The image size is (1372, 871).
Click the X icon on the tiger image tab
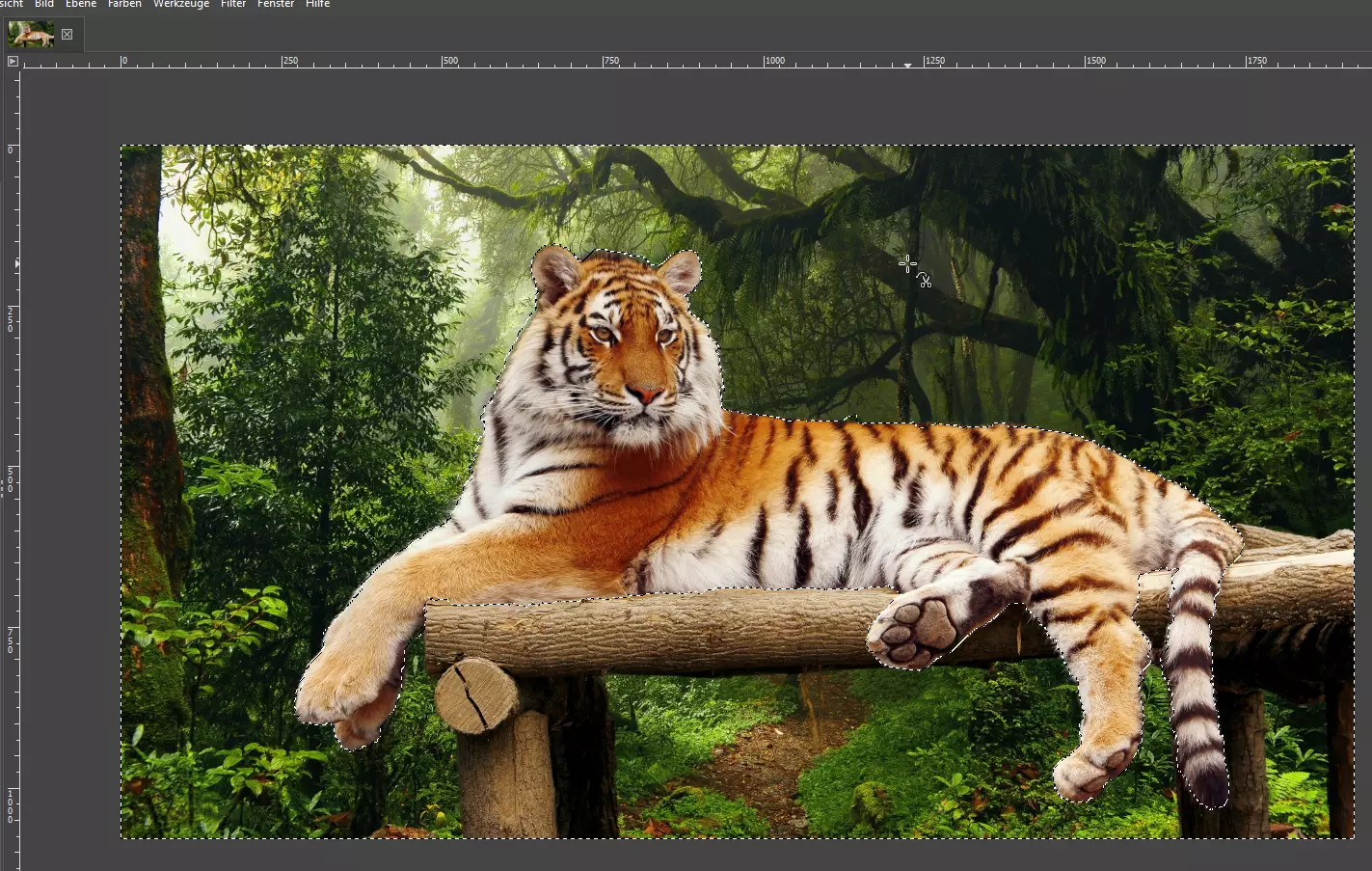[x=66, y=34]
